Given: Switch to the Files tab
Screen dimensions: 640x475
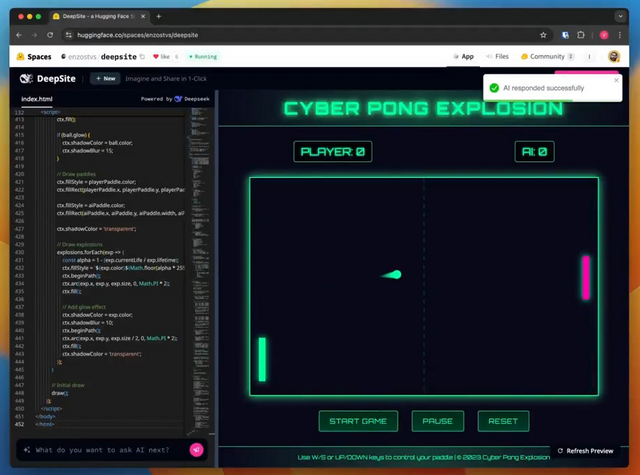Looking at the screenshot, I should coord(496,57).
